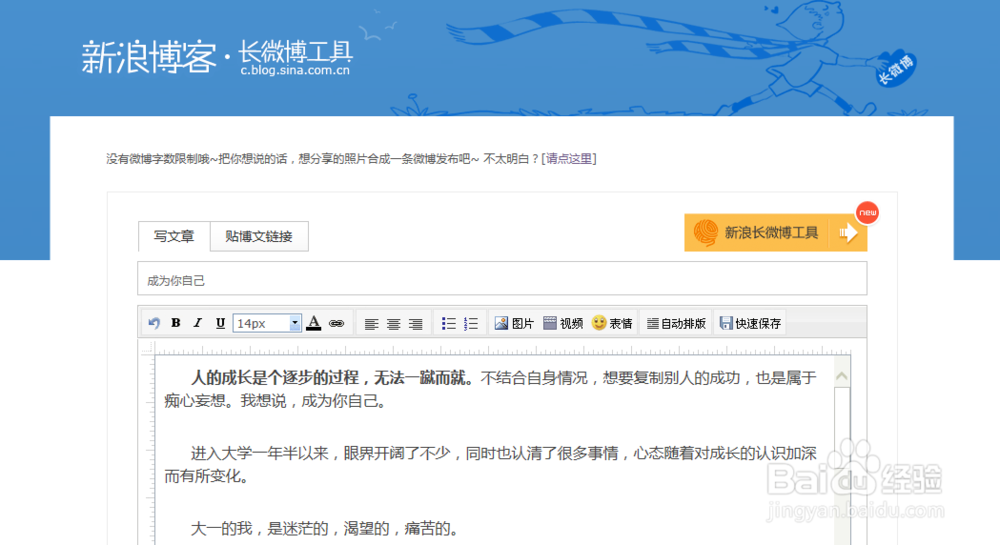Open the font color A picker
Screen dimensions: 1000x545
click(x=314, y=323)
